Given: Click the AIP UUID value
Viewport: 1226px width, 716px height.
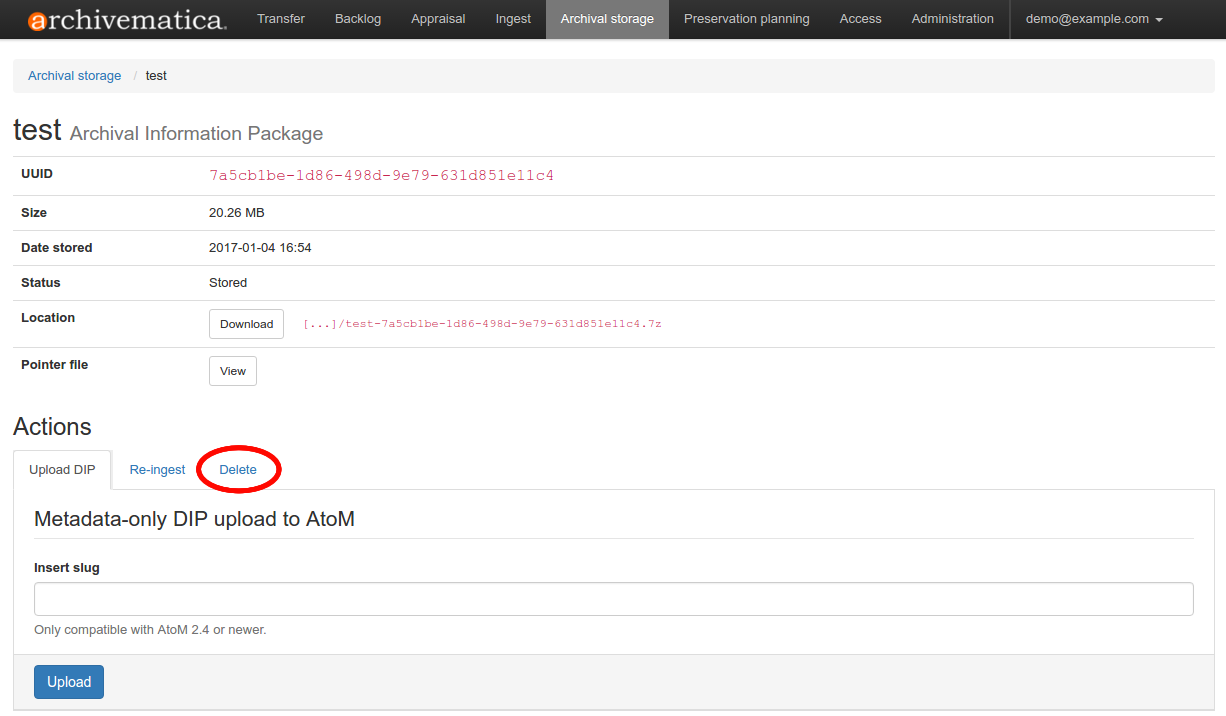Looking at the screenshot, I should [381, 176].
